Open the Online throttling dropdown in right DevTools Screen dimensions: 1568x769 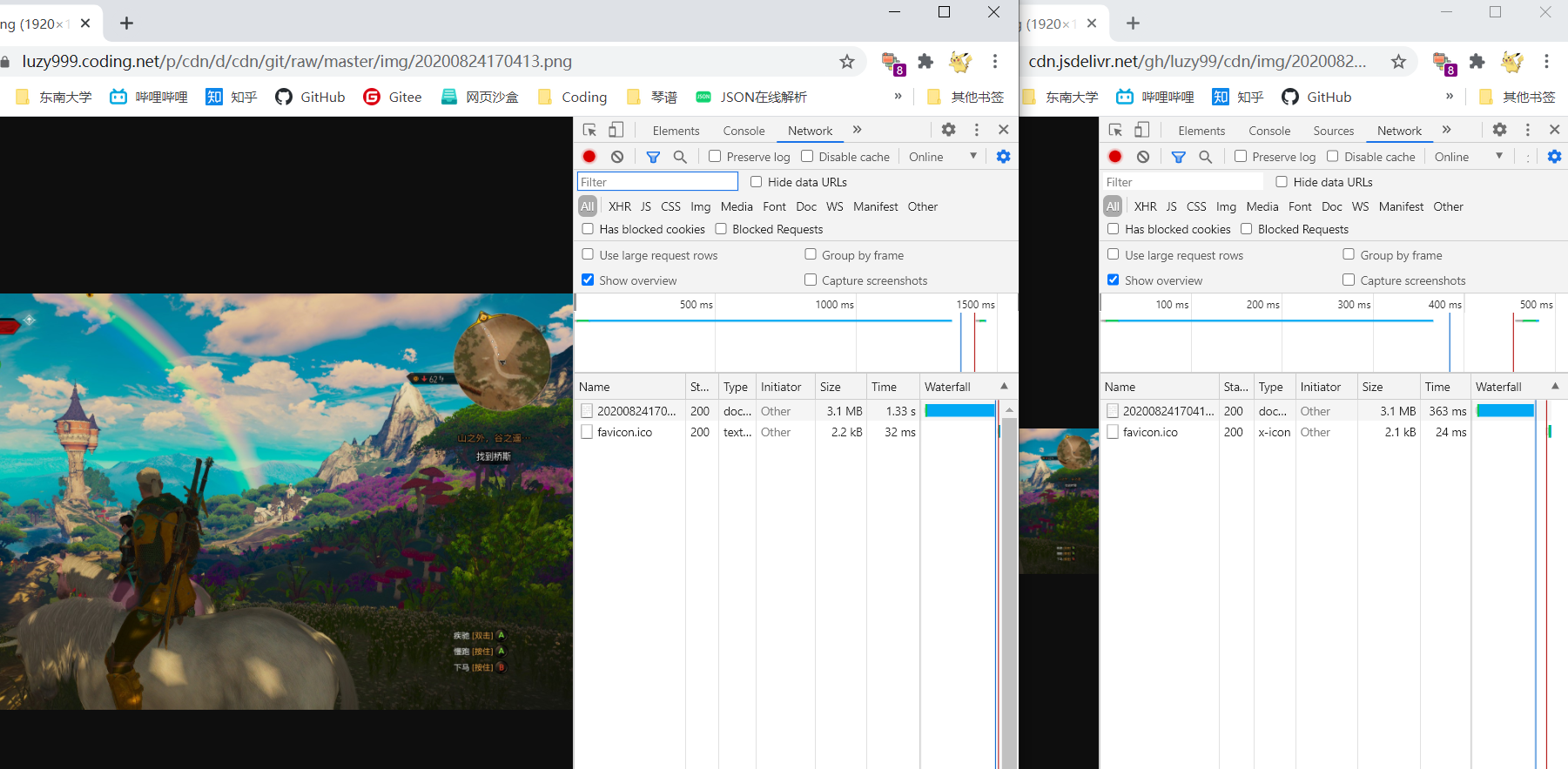(x=1469, y=157)
